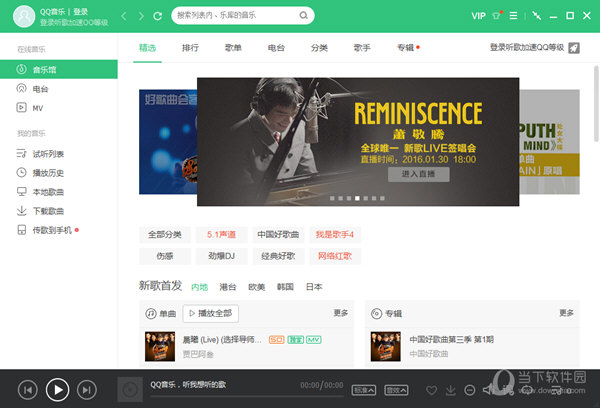Click the 5.1声道 category button
This screenshot has height=408, width=600.
coord(222,235)
